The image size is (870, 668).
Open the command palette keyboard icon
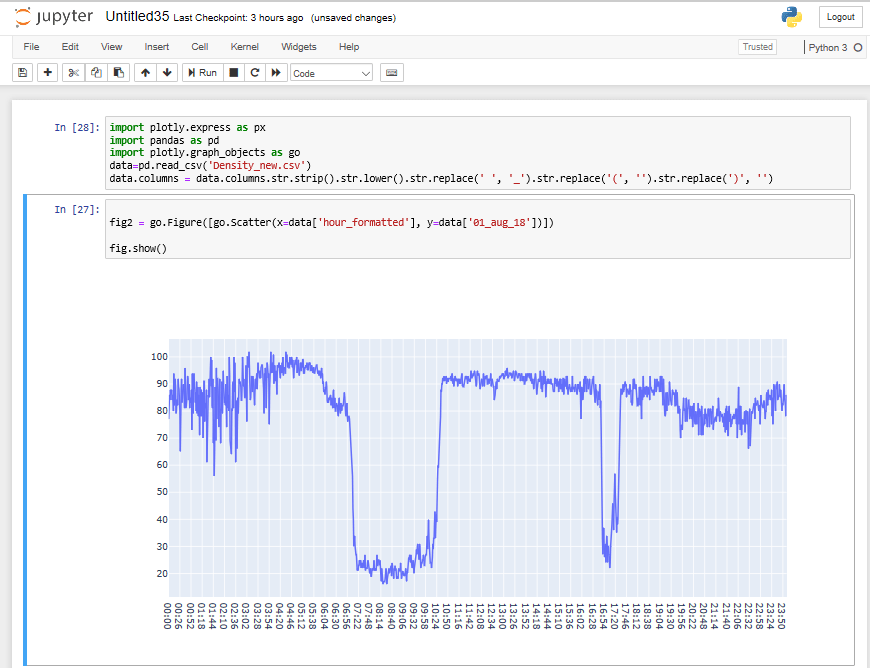point(392,73)
